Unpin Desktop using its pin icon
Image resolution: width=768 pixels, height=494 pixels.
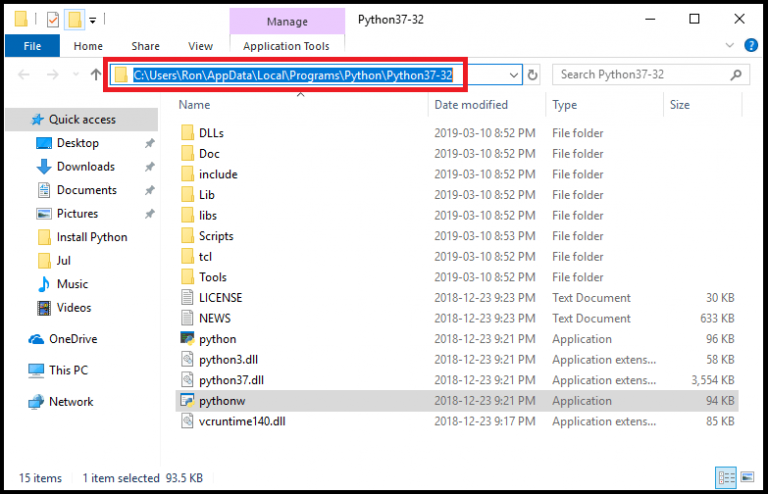[x=149, y=143]
